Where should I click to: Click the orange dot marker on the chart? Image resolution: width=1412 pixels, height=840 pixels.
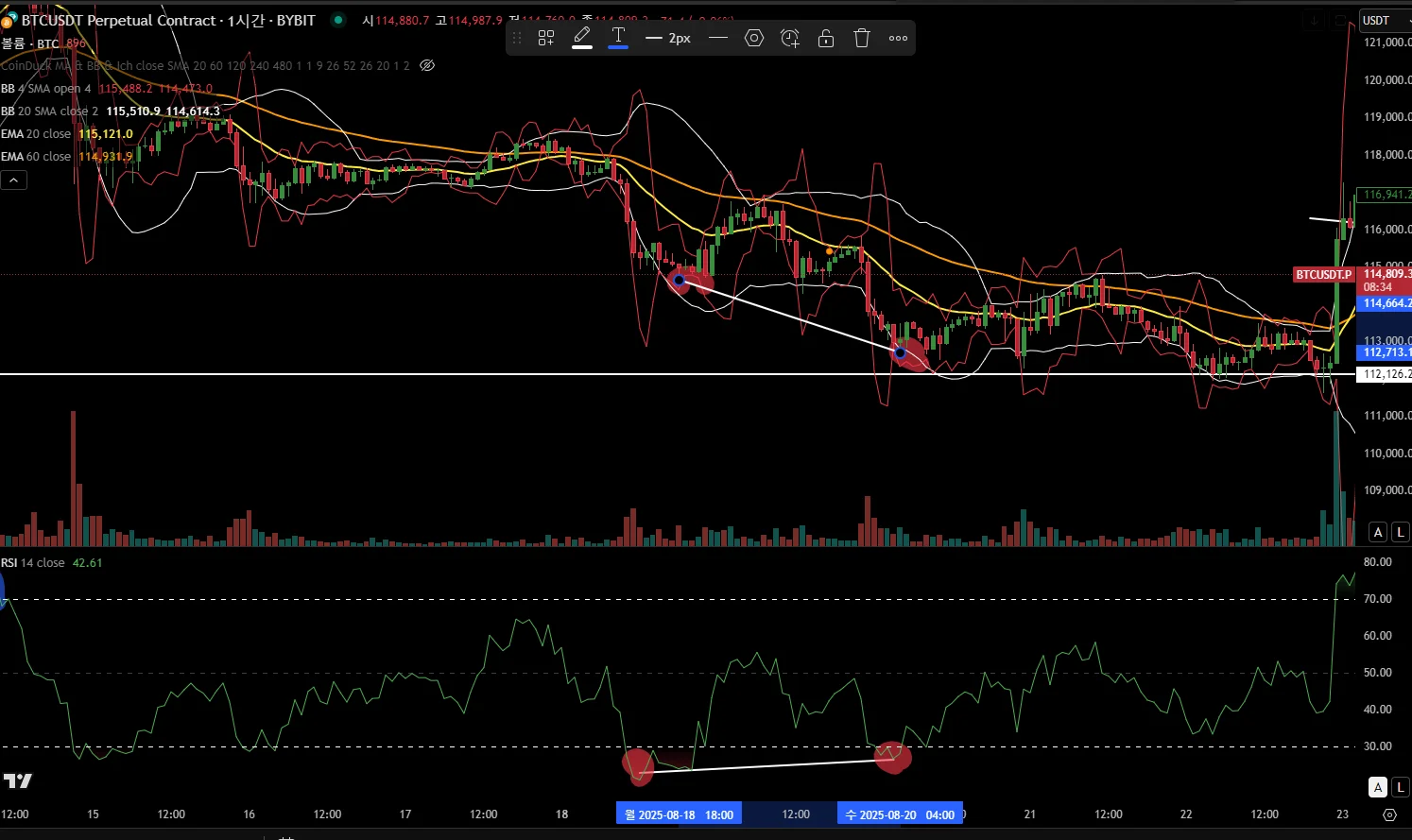tap(830, 250)
